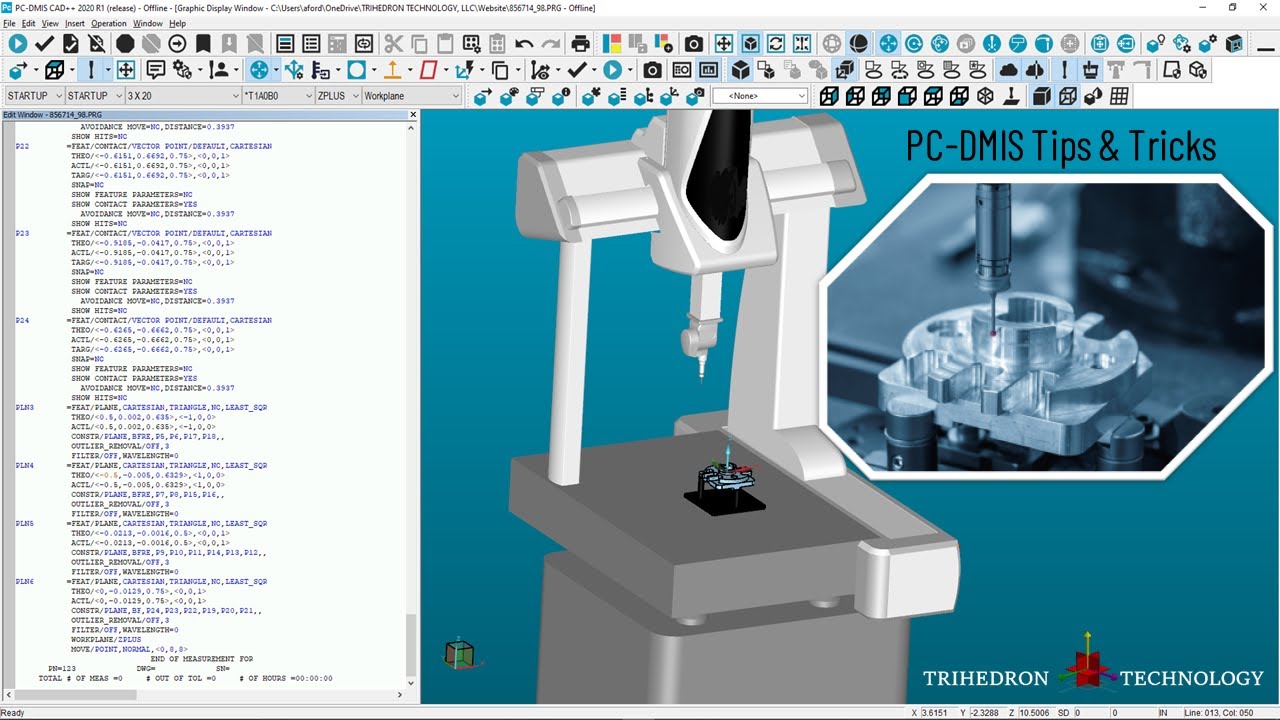Open the Operation menu
1280x720 pixels.
coord(109,23)
